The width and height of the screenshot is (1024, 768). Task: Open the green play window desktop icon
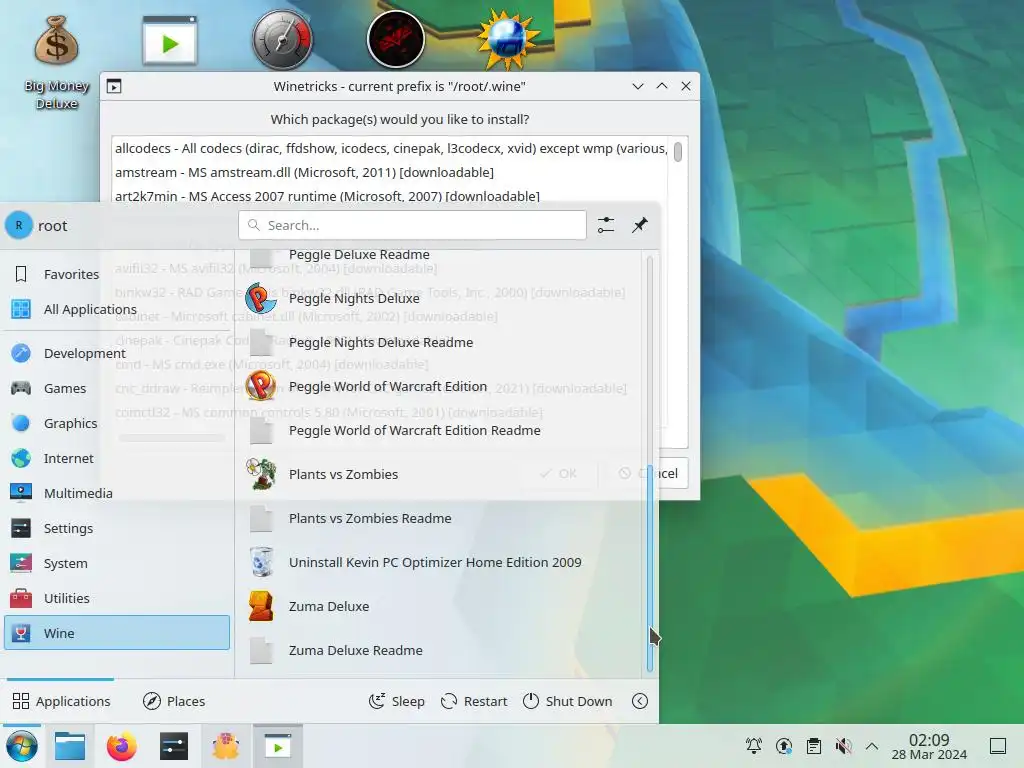pos(170,40)
